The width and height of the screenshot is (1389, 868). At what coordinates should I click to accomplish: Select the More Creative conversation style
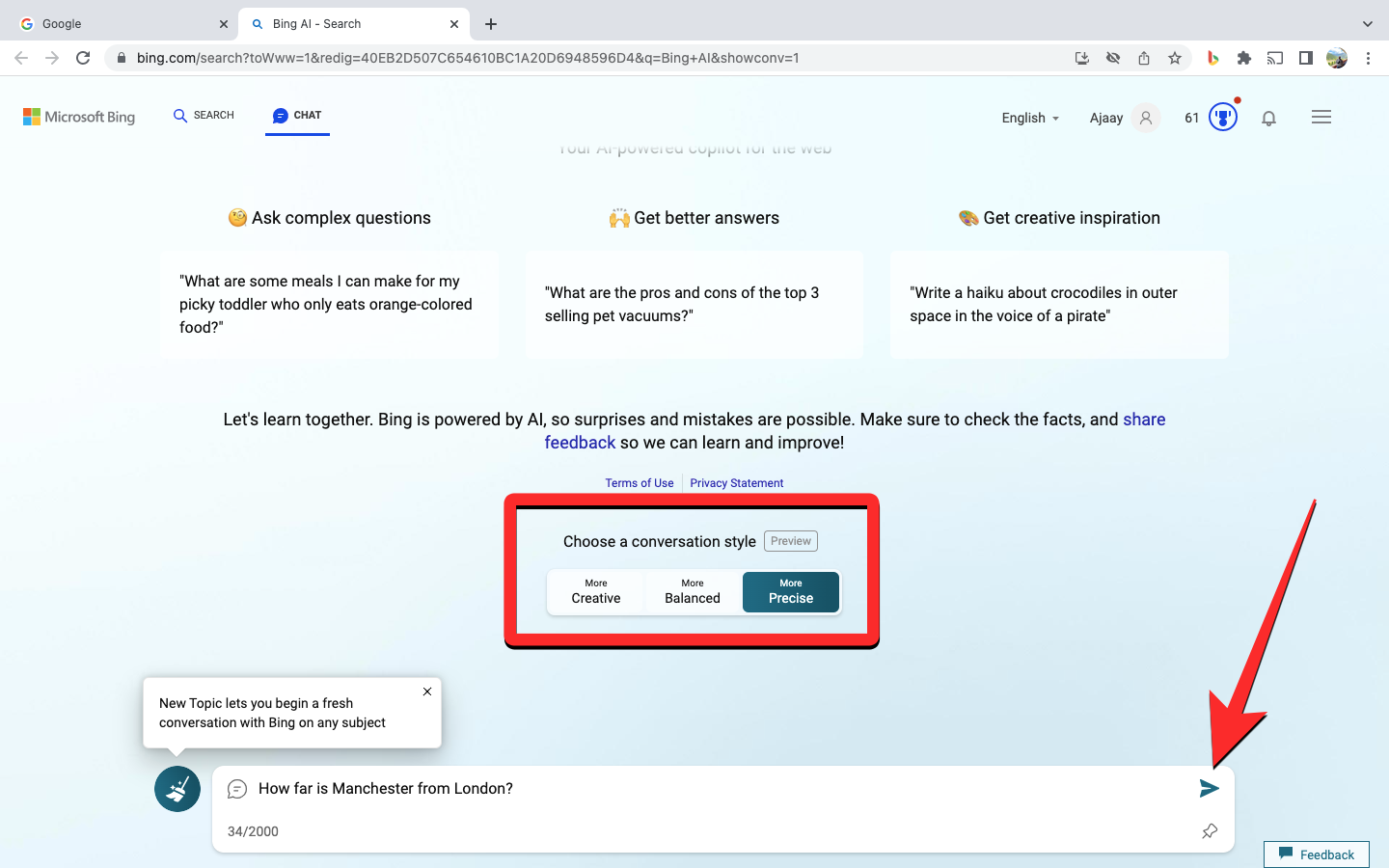click(x=596, y=592)
